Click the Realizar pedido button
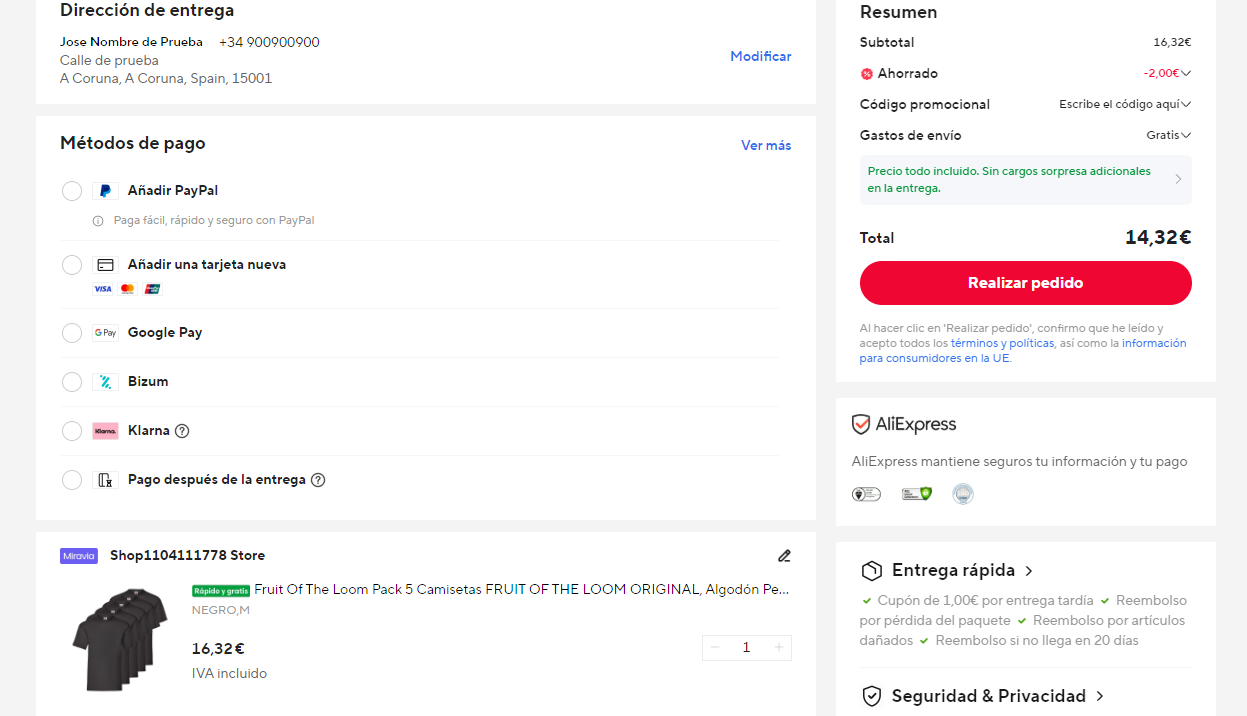The image size is (1247, 716). click(1026, 283)
